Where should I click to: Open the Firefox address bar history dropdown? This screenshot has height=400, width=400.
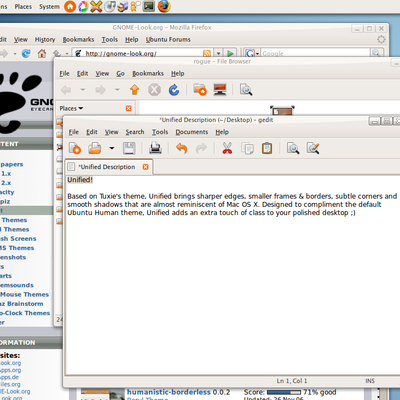click(218, 53)
